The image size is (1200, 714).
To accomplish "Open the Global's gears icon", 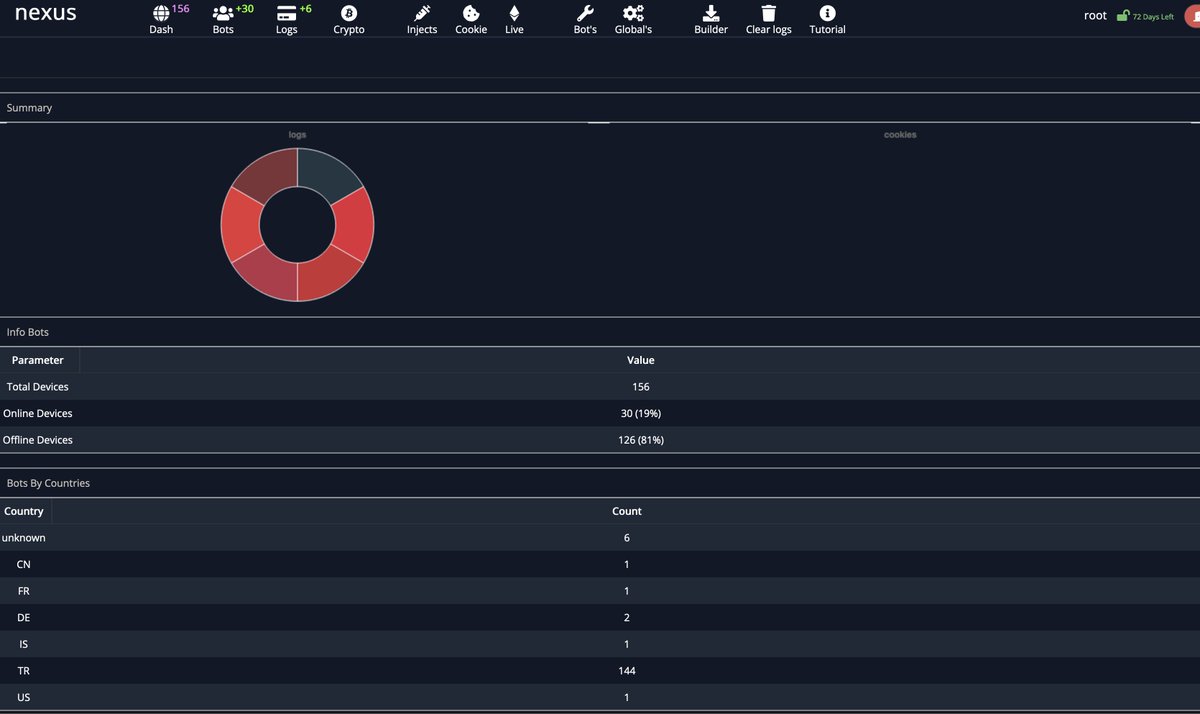I will pos(633,13).
